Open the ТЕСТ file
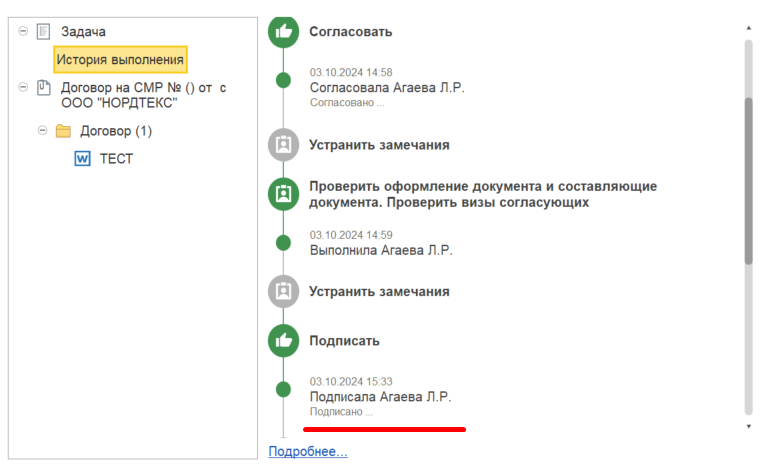Screen dimensions: 781x466 pos(116,159)
